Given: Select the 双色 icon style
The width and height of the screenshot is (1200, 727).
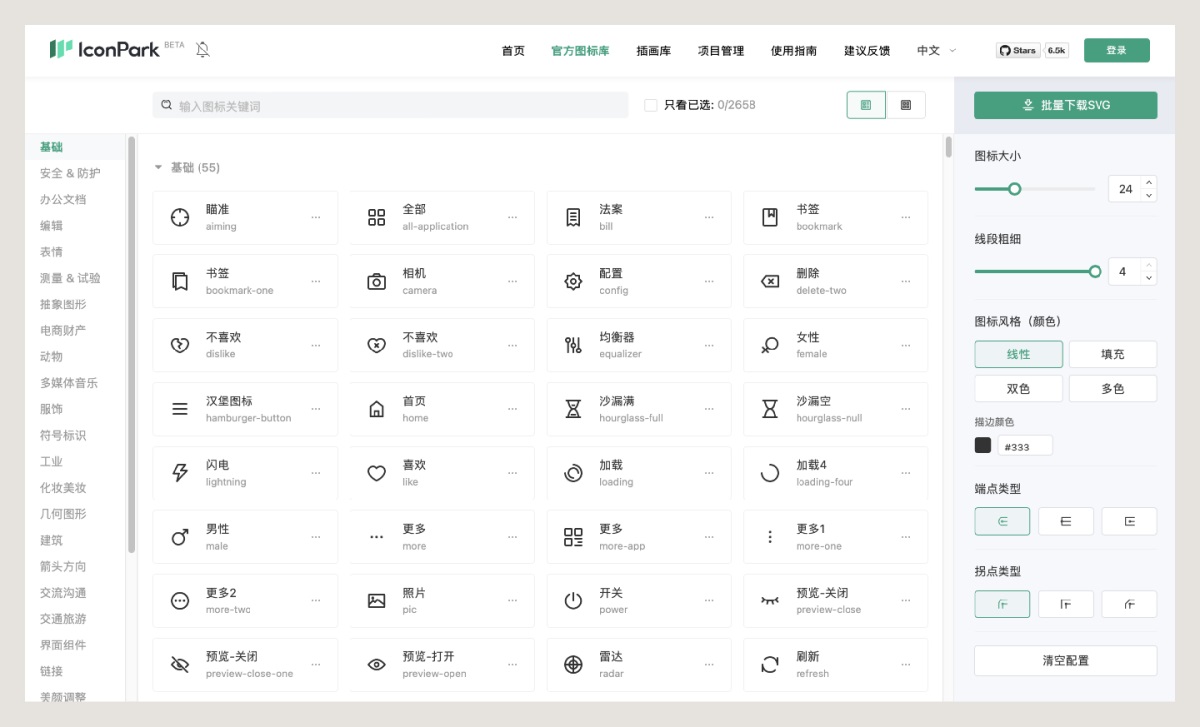Looking at the screenshot, I should (1018, 388).
